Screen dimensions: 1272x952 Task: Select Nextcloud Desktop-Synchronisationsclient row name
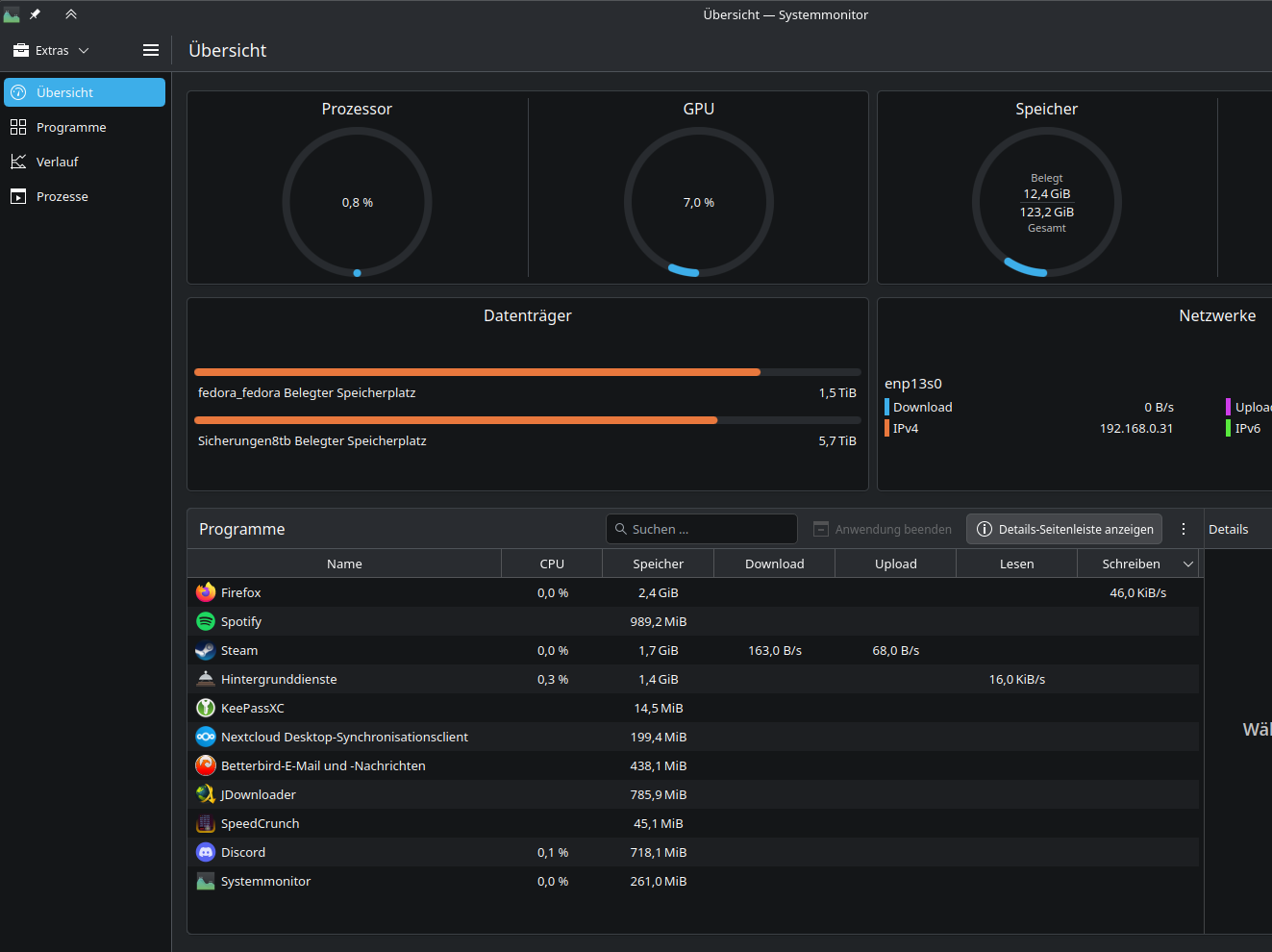[x=344, y=737]
